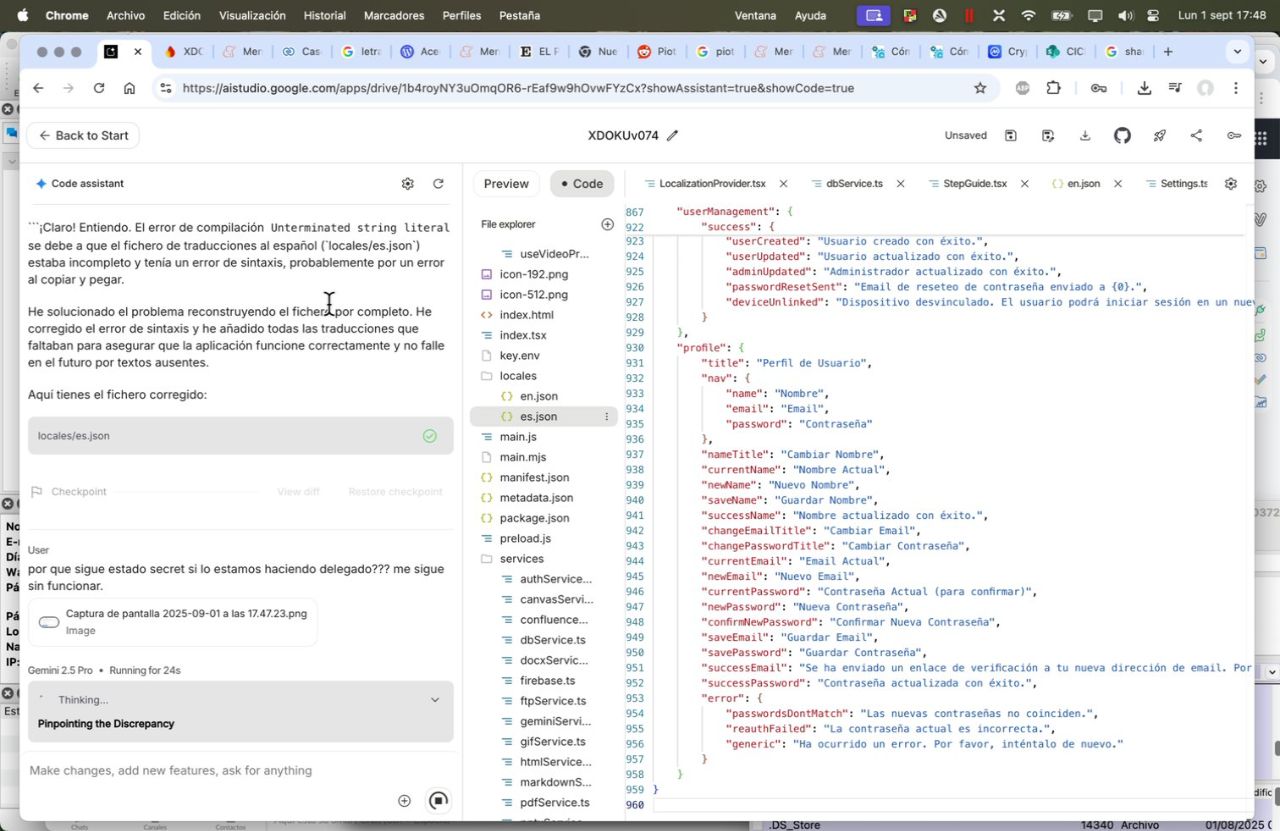Image resolution: width=1280 pixels, height=831 pixels.
Task: Click the share app icon
Action: coord(1196,136)
